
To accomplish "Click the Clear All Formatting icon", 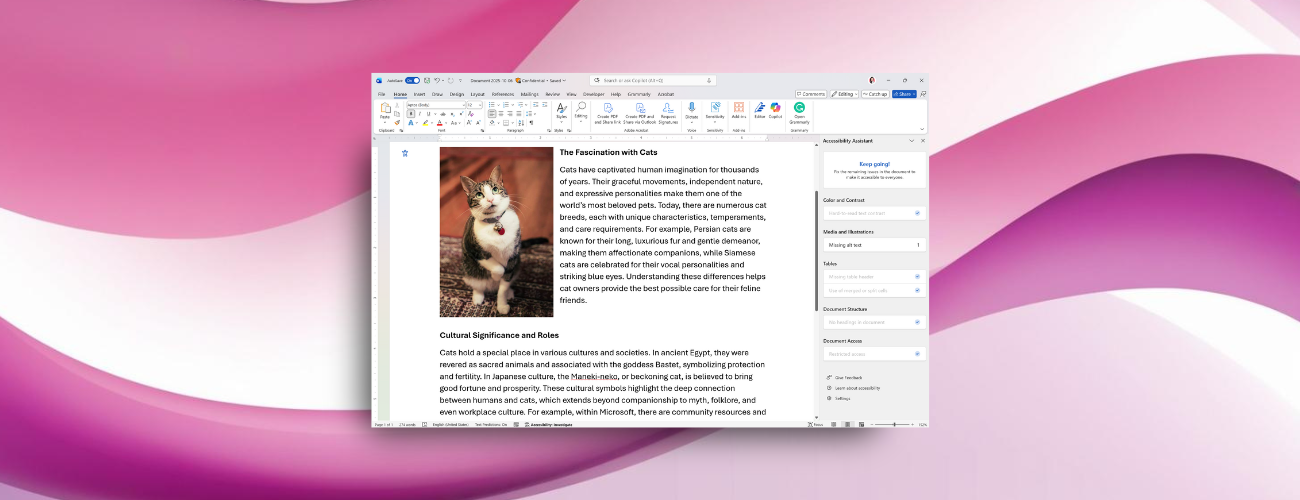I will pyautogui.click(x=471, y=114).
